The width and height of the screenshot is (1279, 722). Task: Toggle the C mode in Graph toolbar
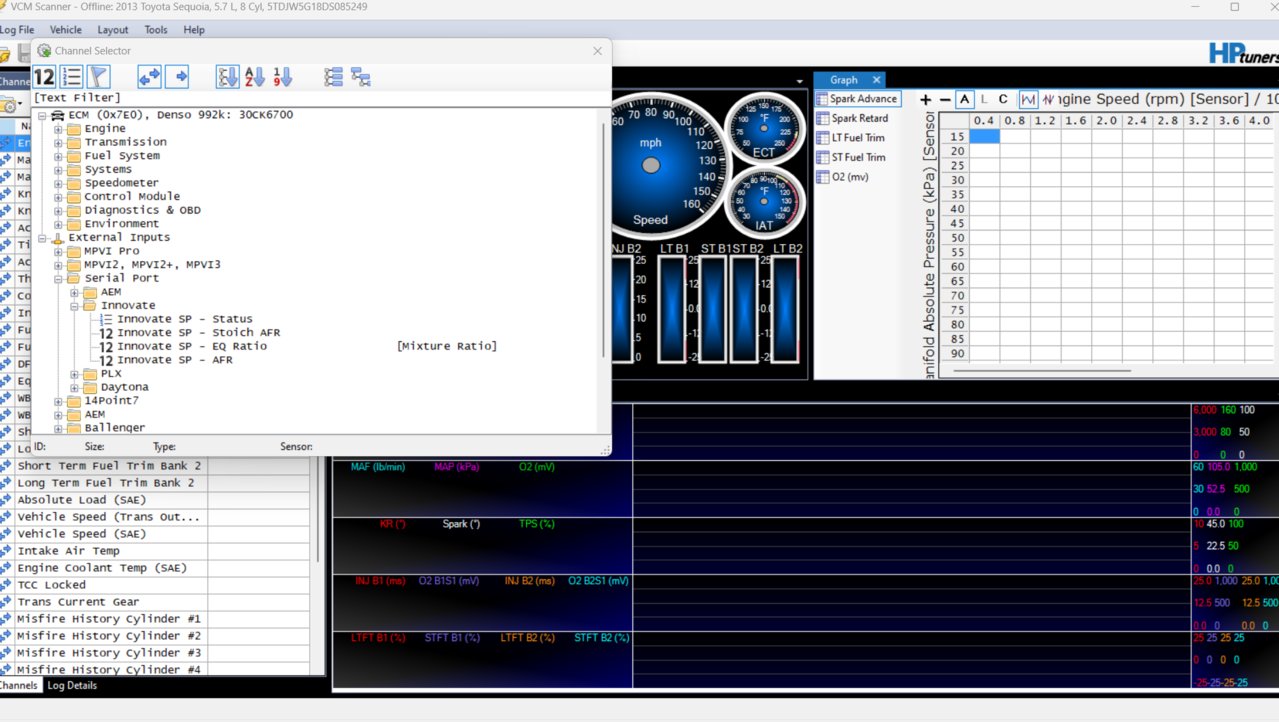pyautogui.click(x=1003, y=99)
